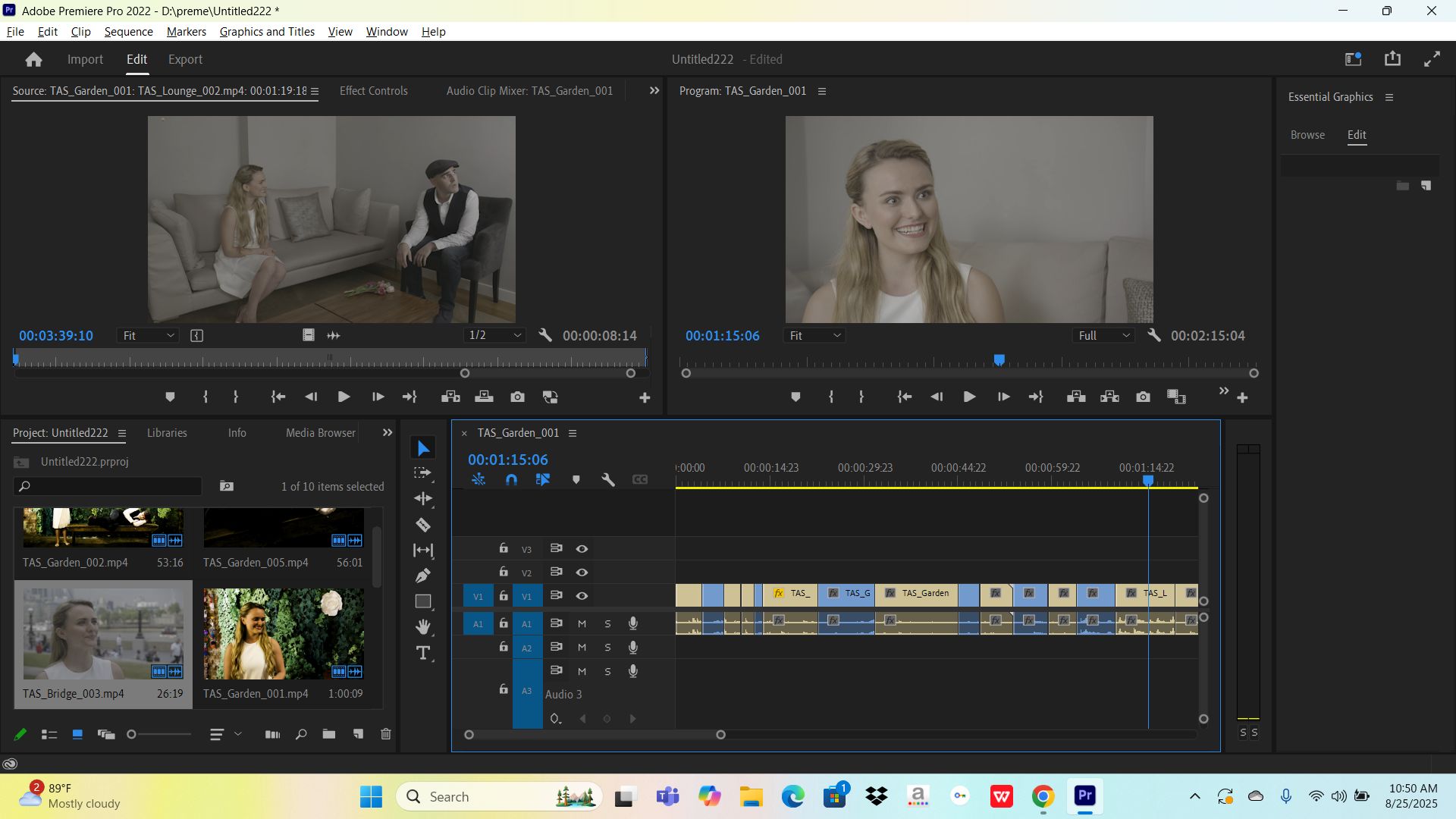Select the Ripple Edit tool
Image resolution: width=1456 pixels, height=819 pixels.
coord(423,498)
